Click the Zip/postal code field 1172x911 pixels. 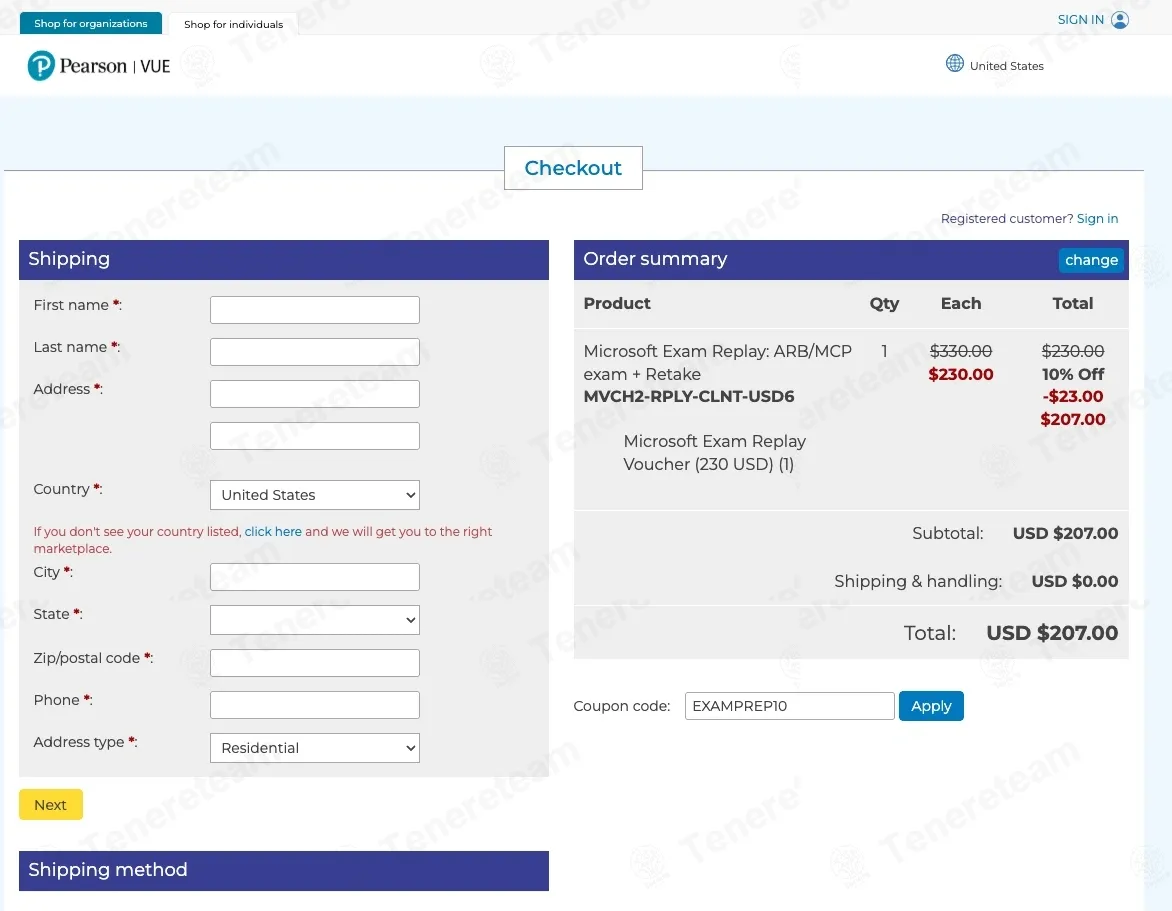pos(315,663)
